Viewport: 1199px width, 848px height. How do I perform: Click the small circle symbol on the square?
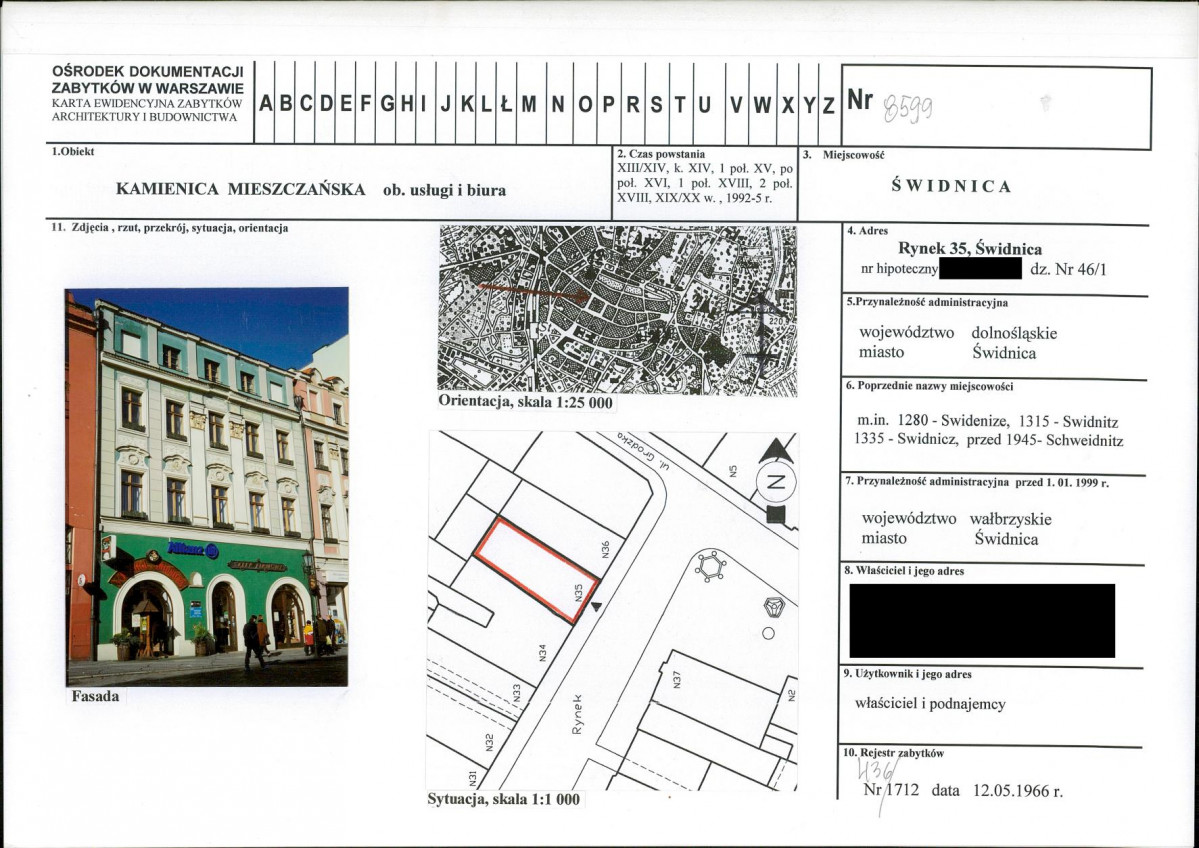767,633
